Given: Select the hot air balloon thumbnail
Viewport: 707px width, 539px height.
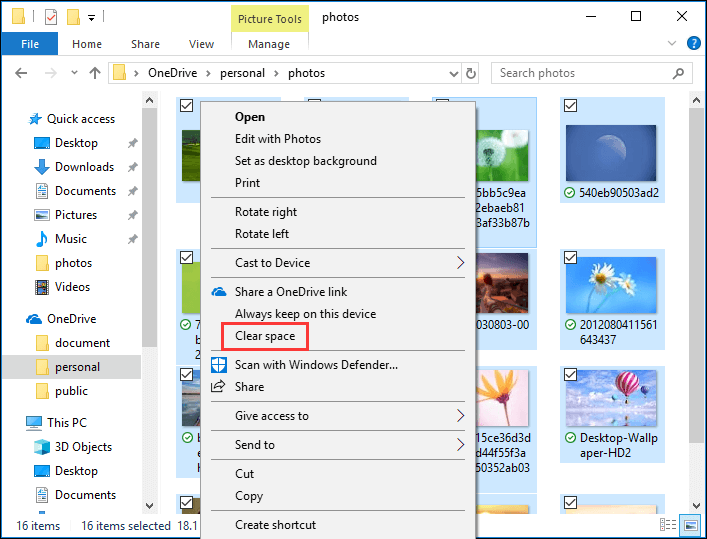Looking at the screenshot, I should pyautogui.click(x=611, y=398).
